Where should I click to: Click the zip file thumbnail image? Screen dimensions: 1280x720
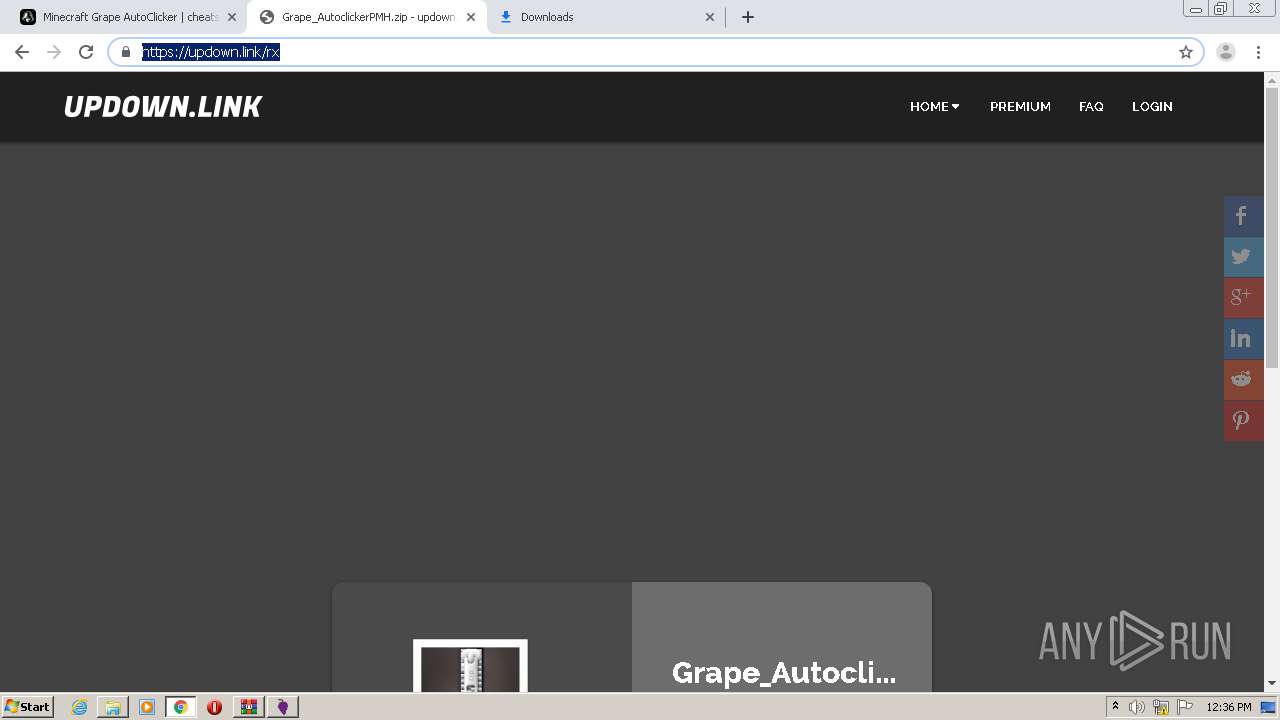470,666
